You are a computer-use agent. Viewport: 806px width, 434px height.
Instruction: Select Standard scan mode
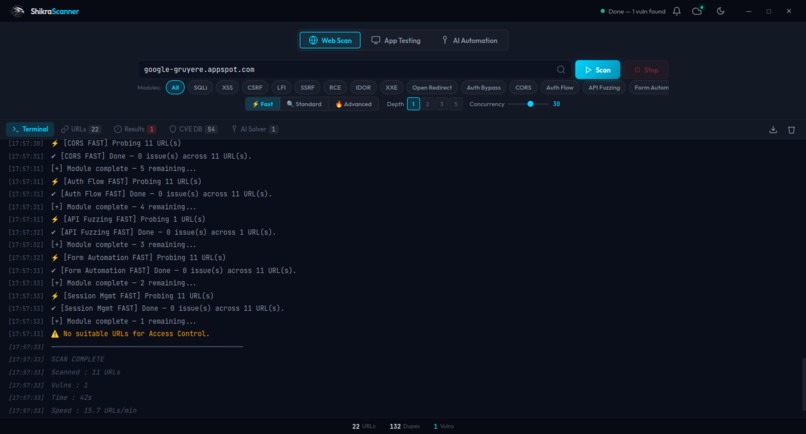click(x=304, y=104)
